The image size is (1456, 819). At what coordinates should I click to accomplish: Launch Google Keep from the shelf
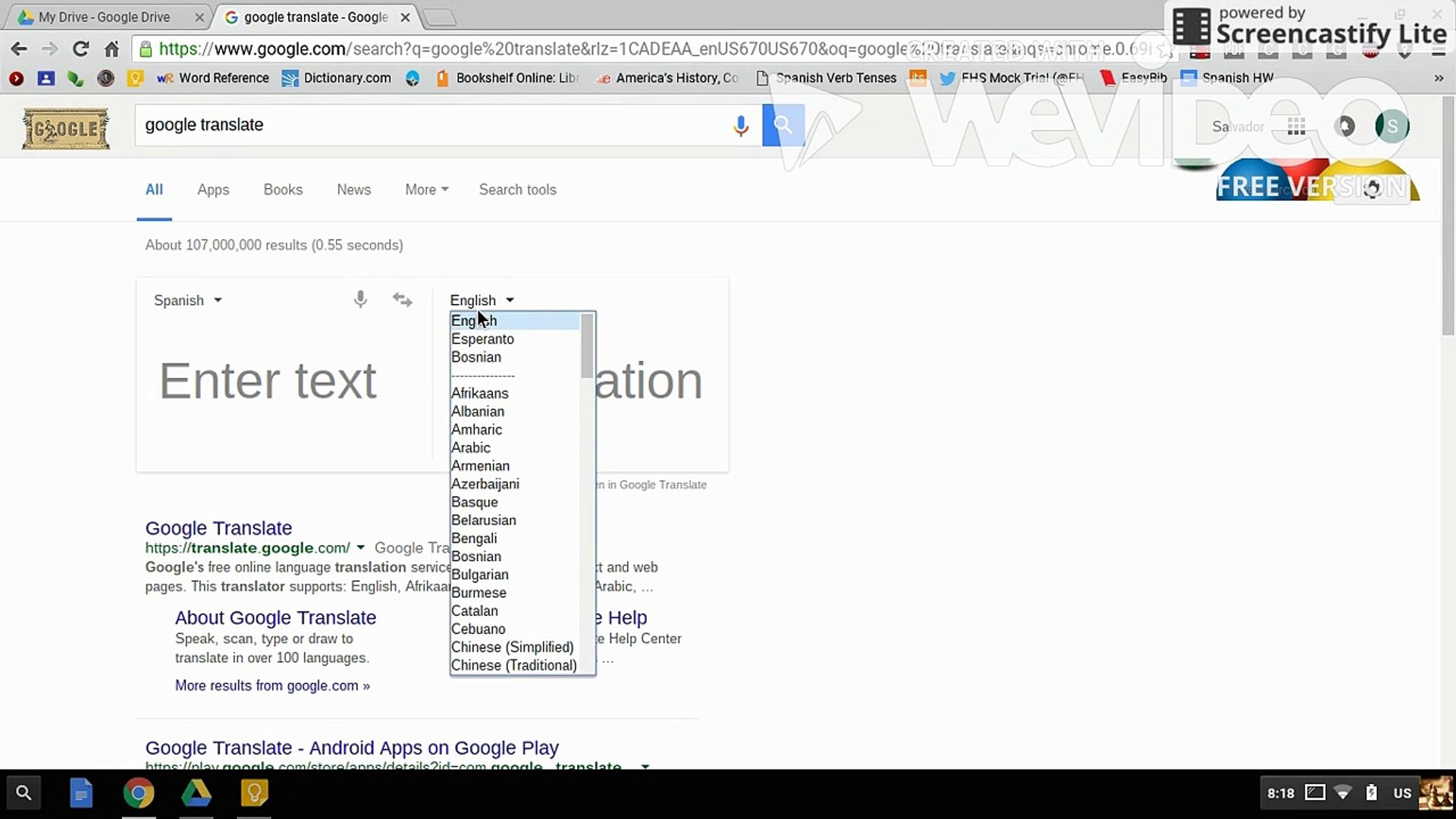pos(254,793)
